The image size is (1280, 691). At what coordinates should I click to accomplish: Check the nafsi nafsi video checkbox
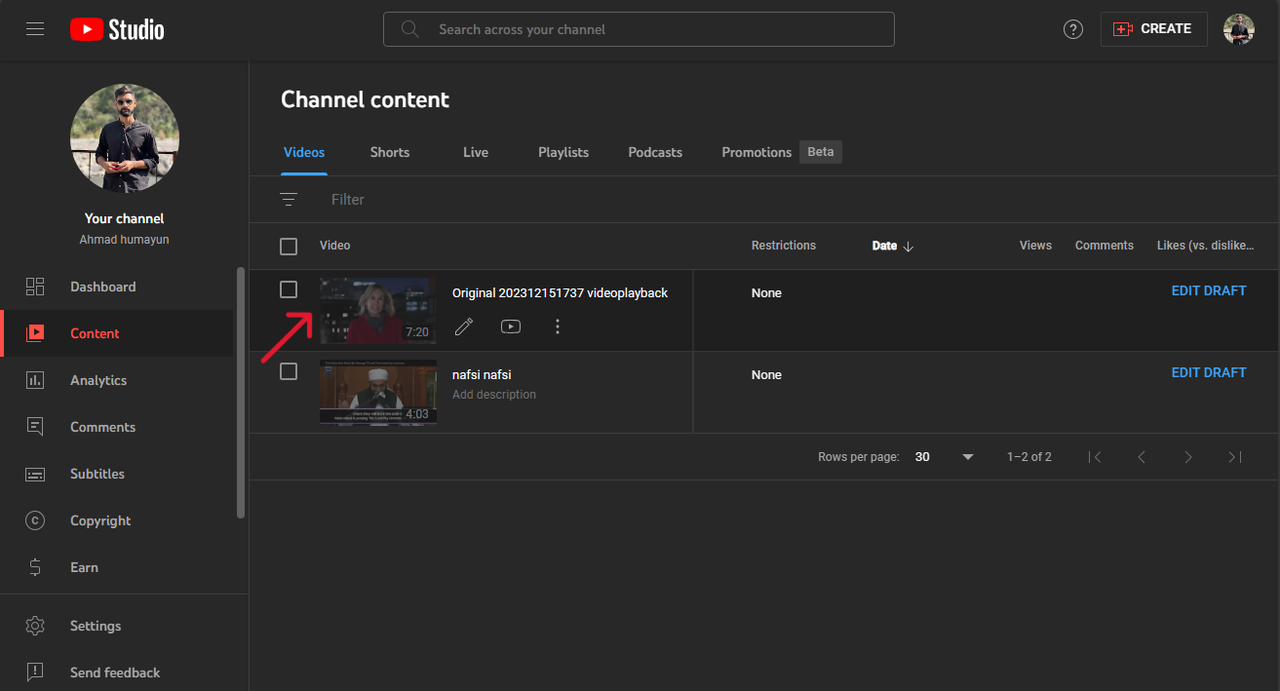pos(288,371)
